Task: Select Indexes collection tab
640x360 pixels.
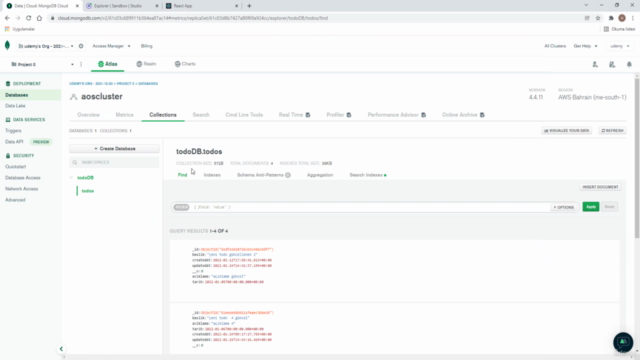Action: point(212,175)
